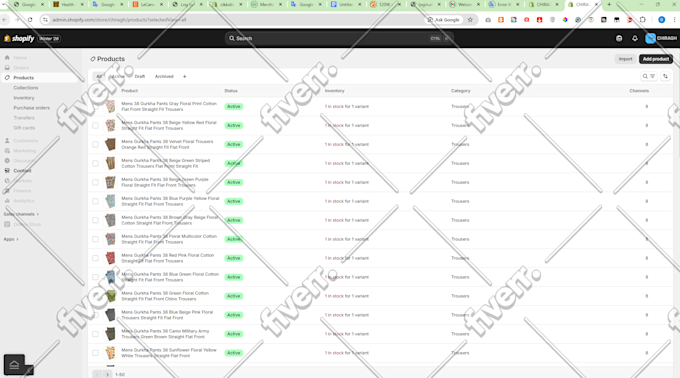Open product Mens Gurkha Pants Gray Floral Print

pos(169,107)
